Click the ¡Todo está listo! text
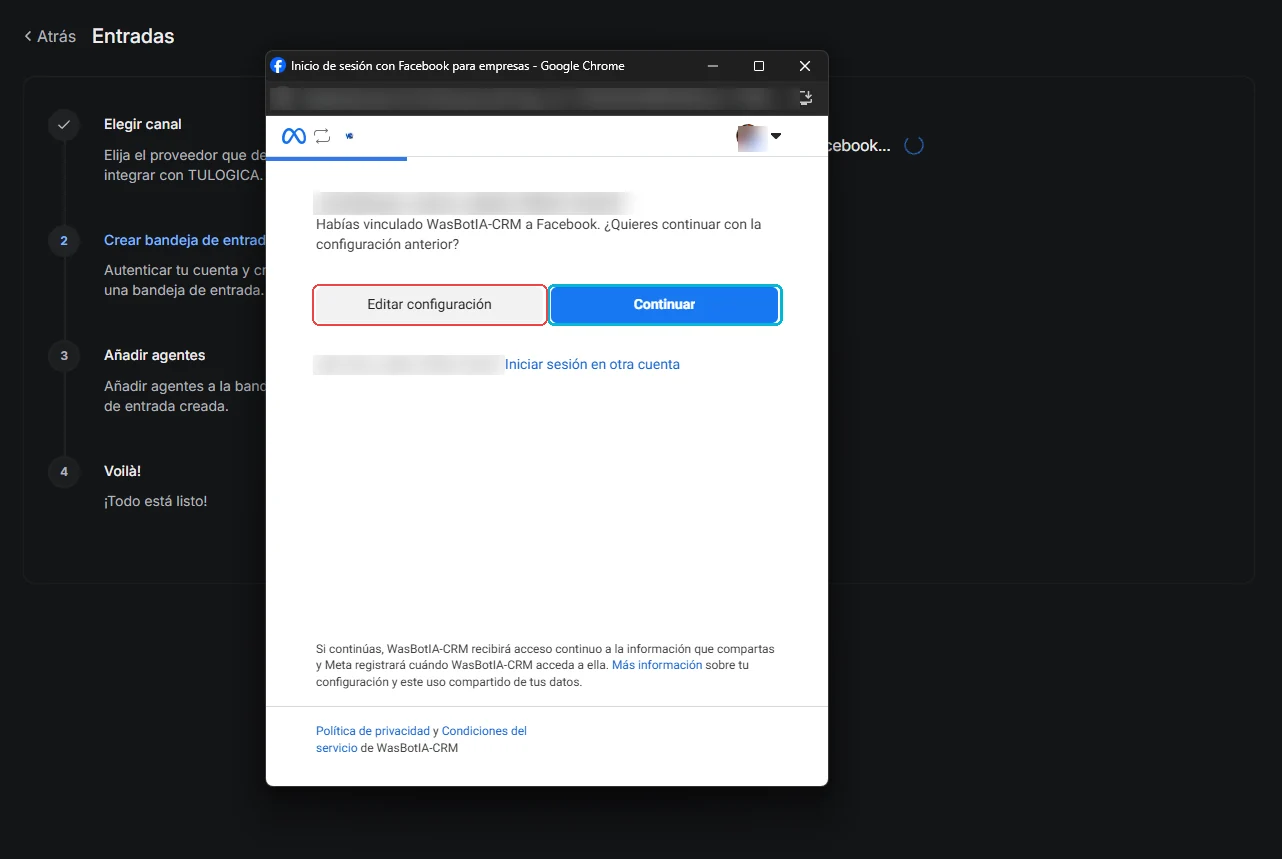The width and height of the screenshot is (1282, 859). coord(155,501)
